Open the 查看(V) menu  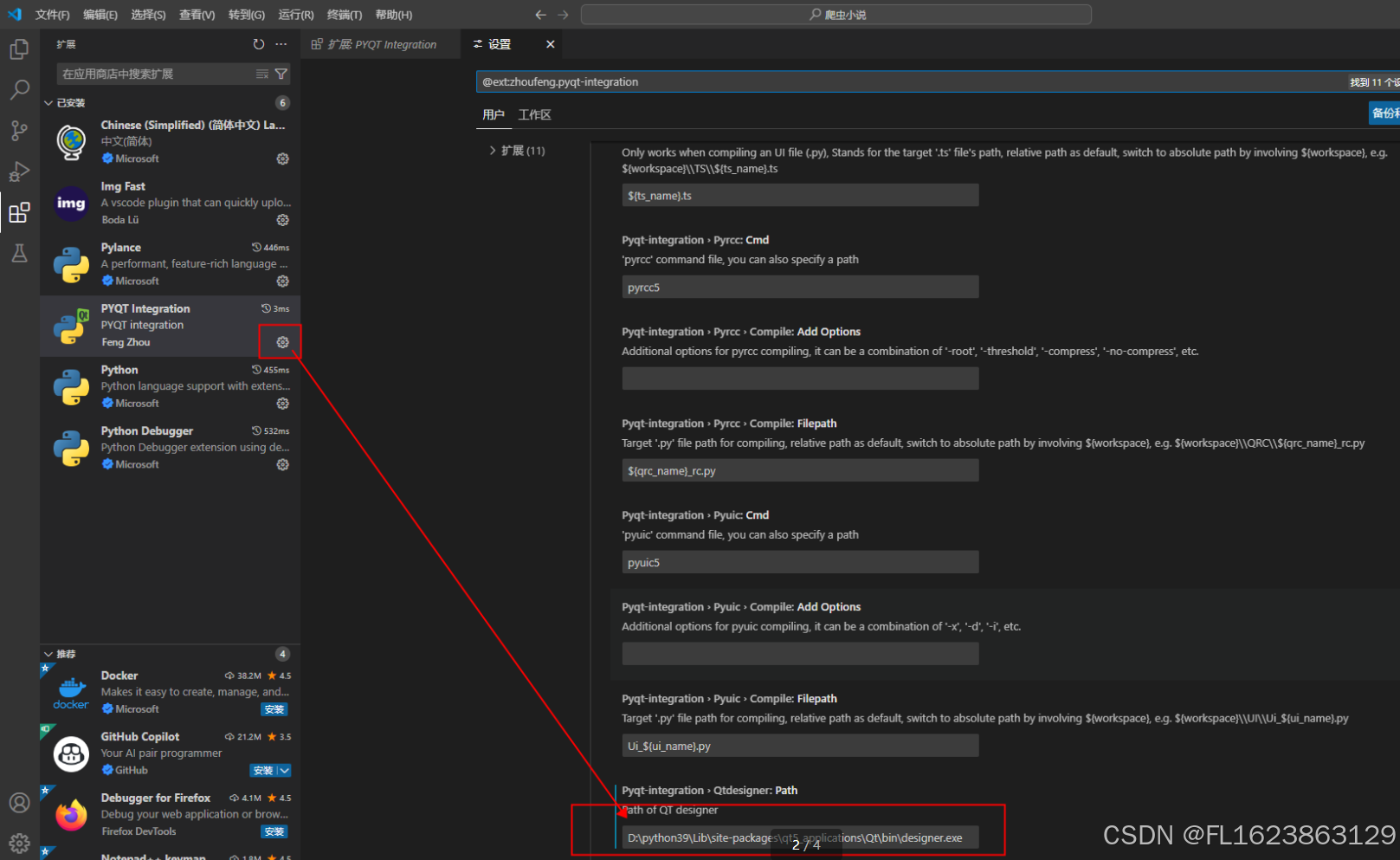tap(197, 15)
